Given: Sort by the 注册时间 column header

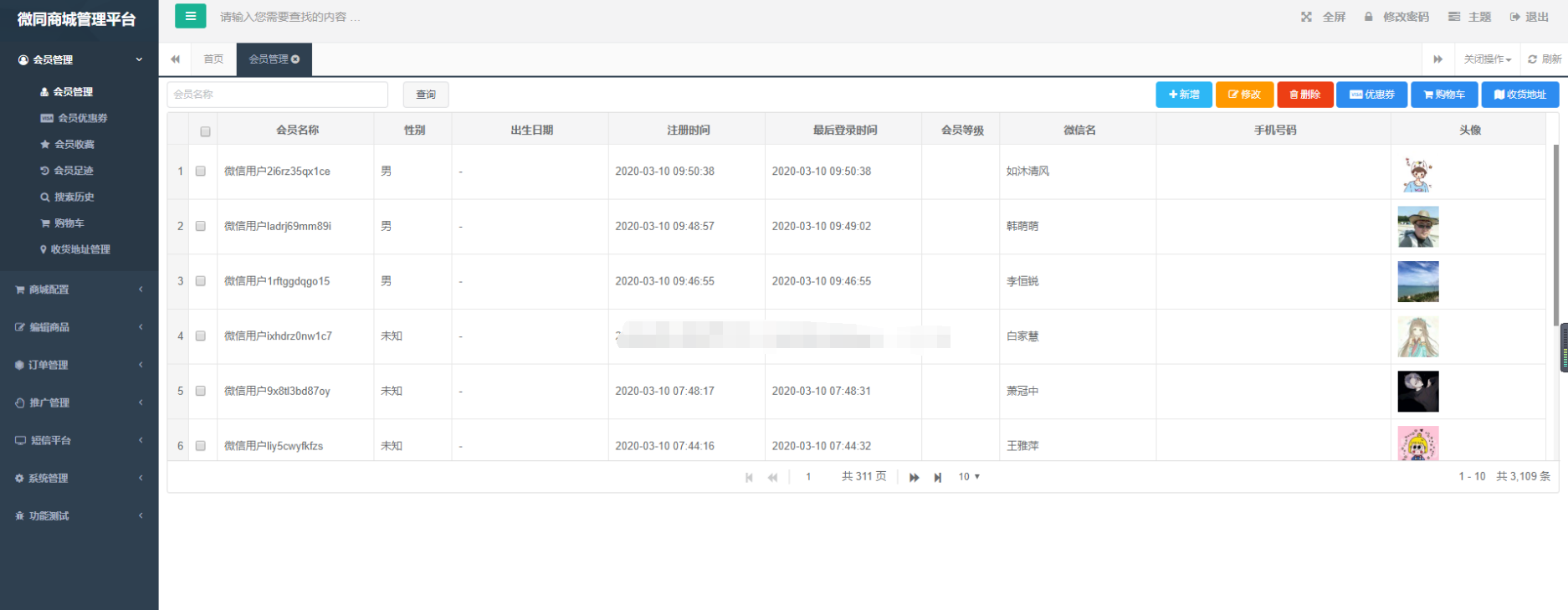Looking at the screenshot, I should pyautogui.click(x=688, y=130).
